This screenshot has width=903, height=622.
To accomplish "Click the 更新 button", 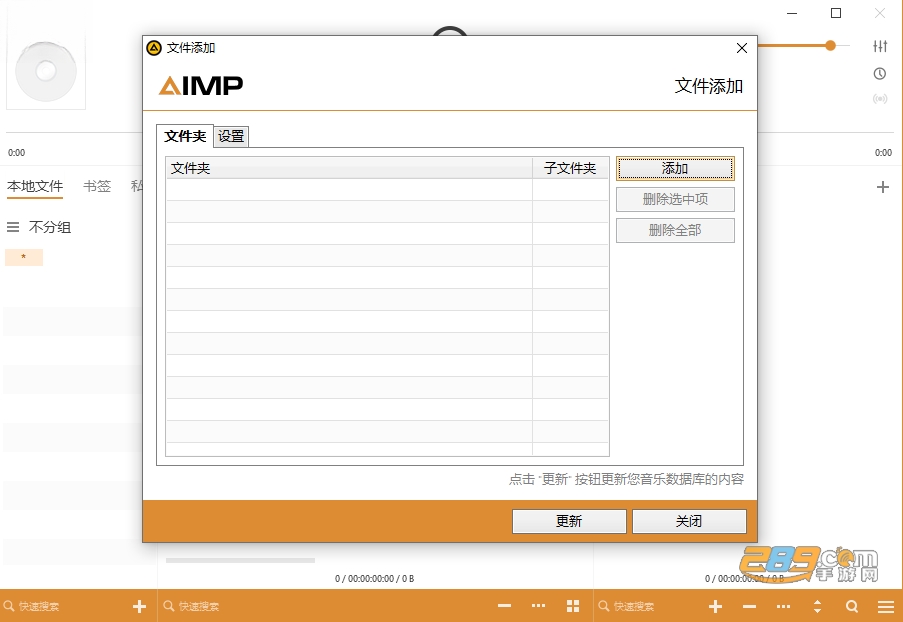I will click(x=569, y=521).
